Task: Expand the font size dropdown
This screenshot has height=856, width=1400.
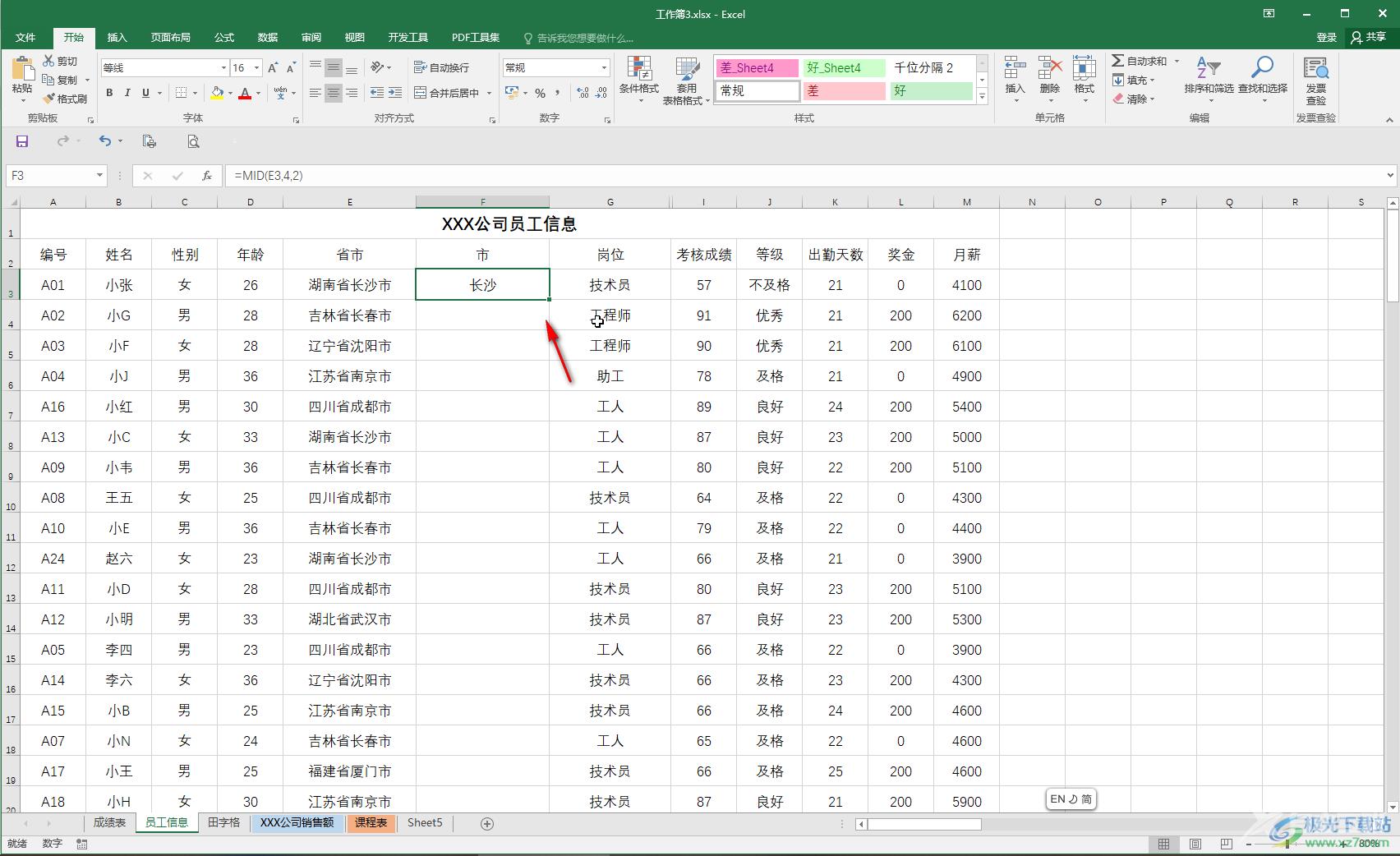Action: coord(257,67)
